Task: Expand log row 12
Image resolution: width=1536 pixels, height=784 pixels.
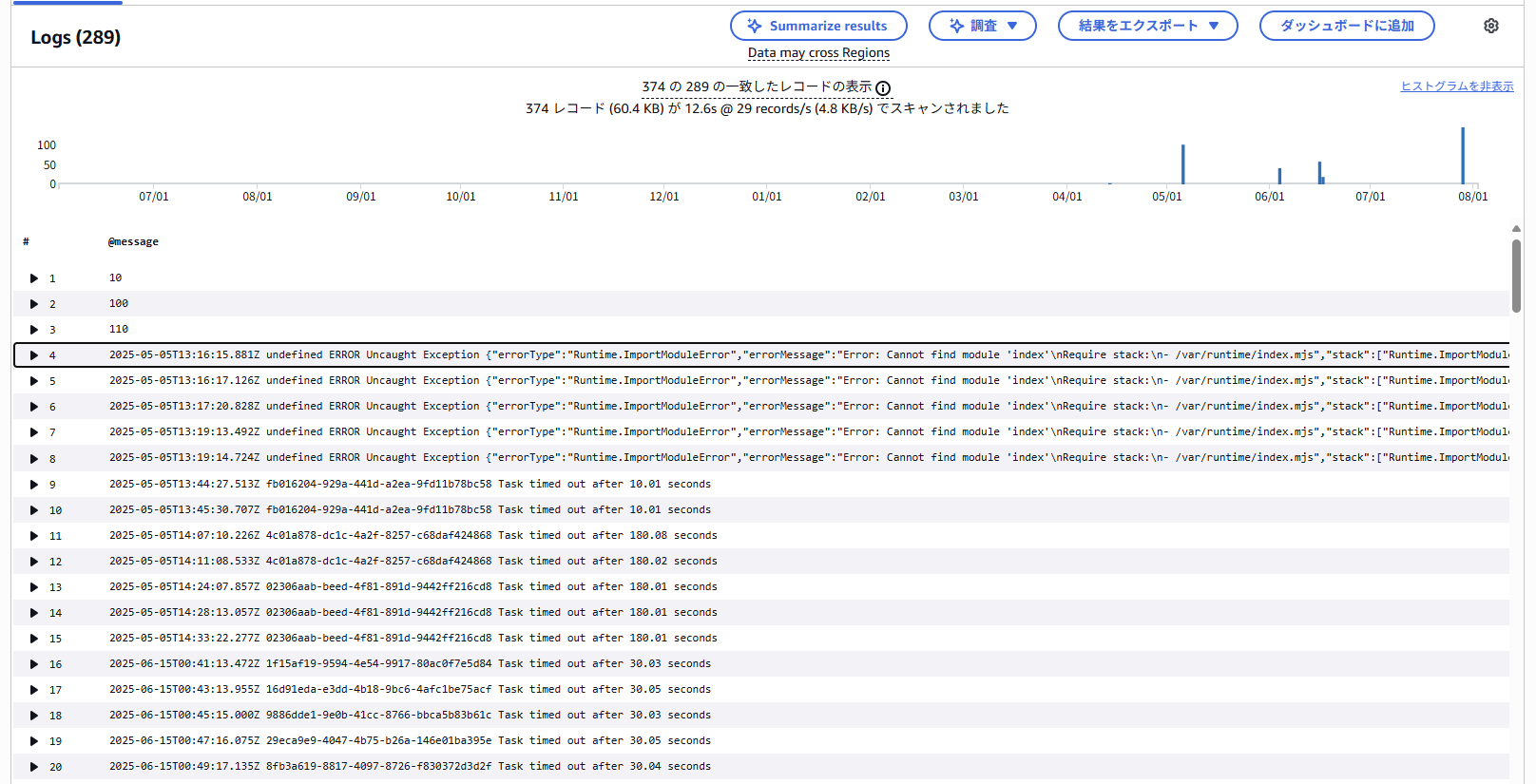Action: (34, 562)
